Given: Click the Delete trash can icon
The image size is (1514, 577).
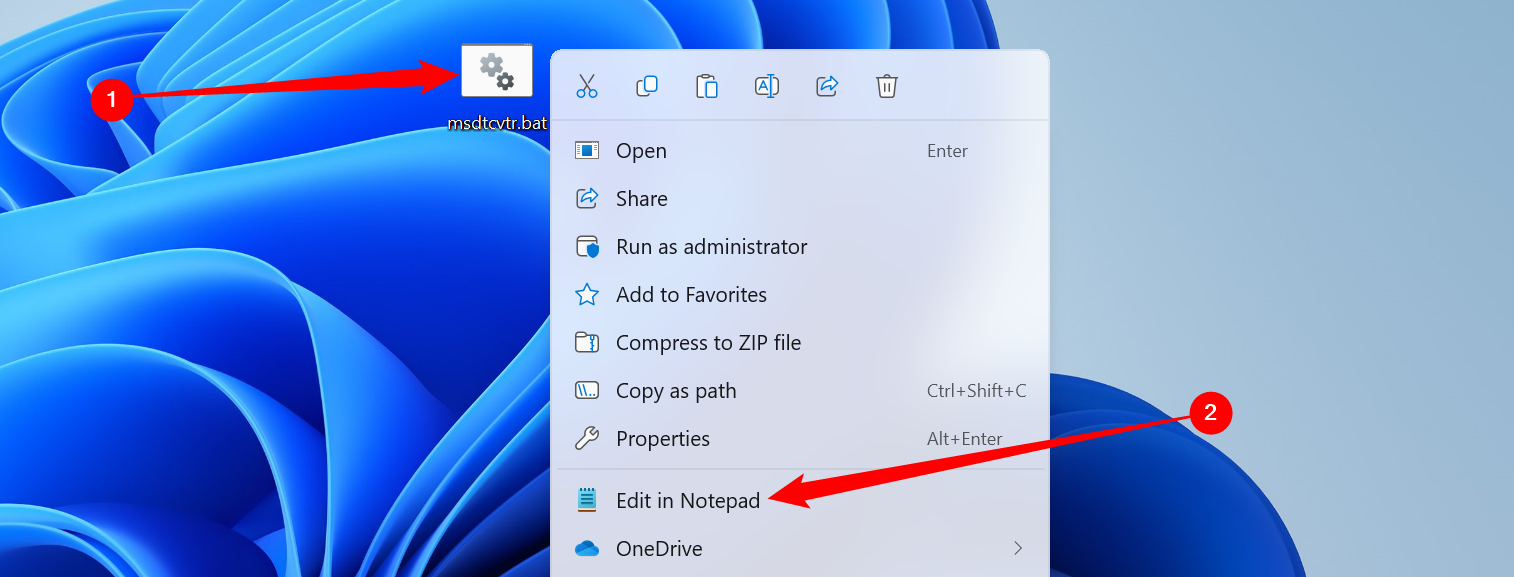Looking at the screenshot, I should point(887,86).
